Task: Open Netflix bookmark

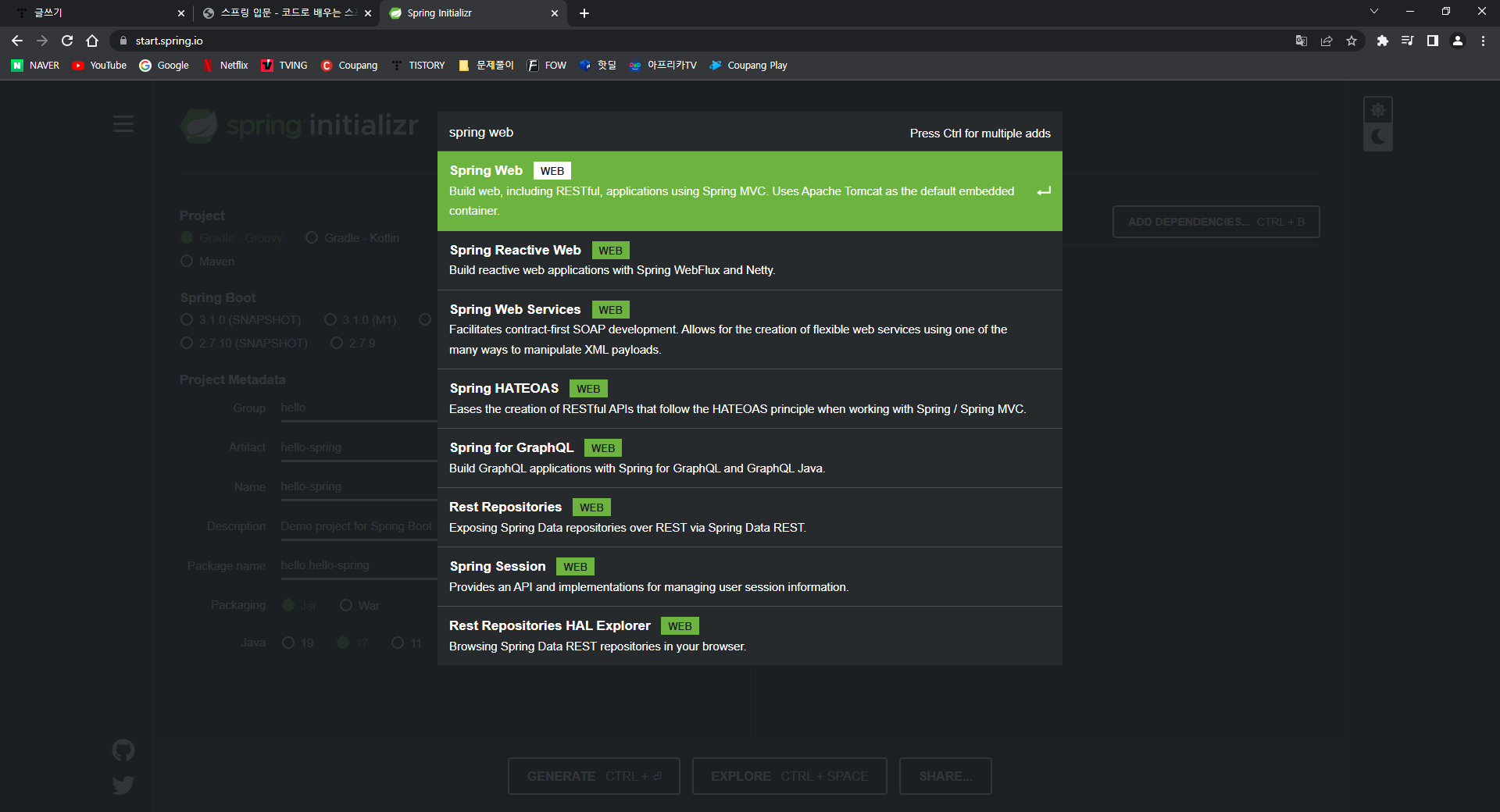Action: coord(225,66)
